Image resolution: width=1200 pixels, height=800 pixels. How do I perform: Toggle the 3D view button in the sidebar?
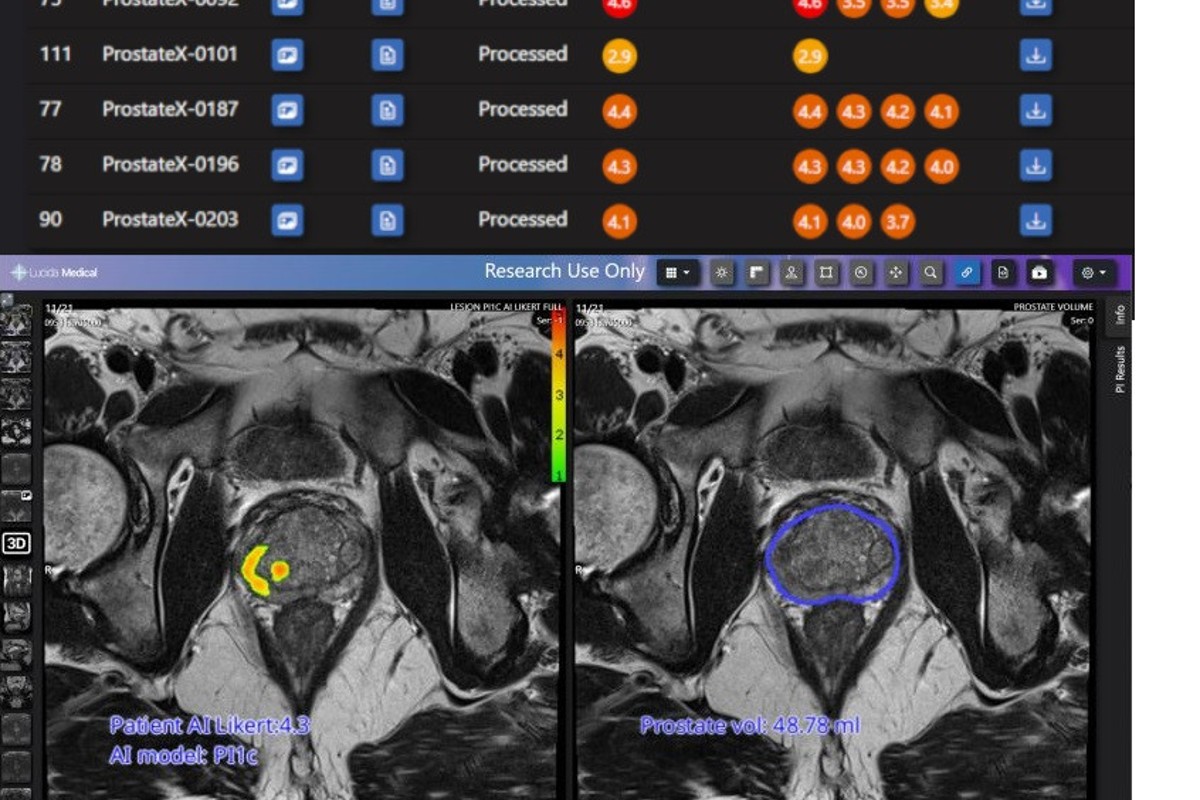point(18,544)
